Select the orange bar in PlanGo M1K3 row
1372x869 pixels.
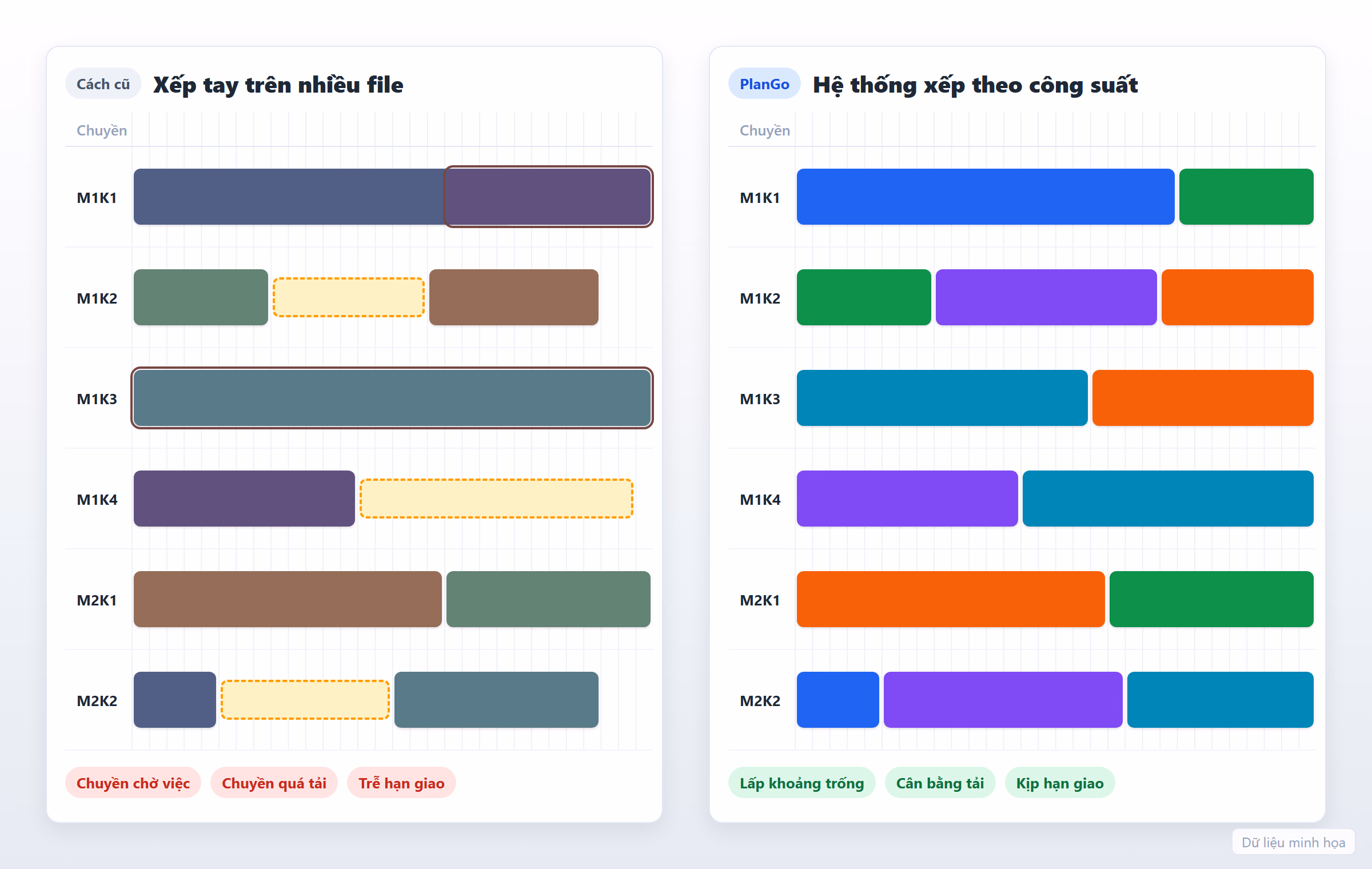[x=1203, y=398]
